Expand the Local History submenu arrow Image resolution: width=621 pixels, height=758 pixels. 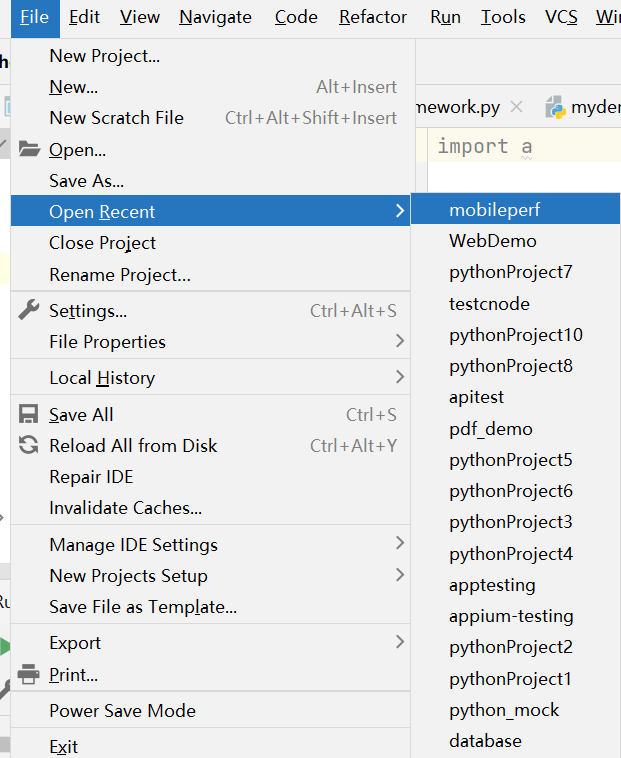pos(400,377)
